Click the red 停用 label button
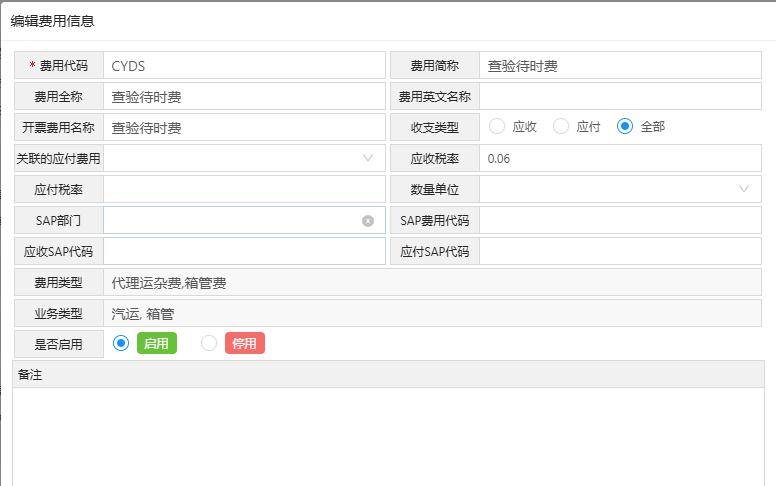Viewport: 776px width, 486px height. click(244, 344)
